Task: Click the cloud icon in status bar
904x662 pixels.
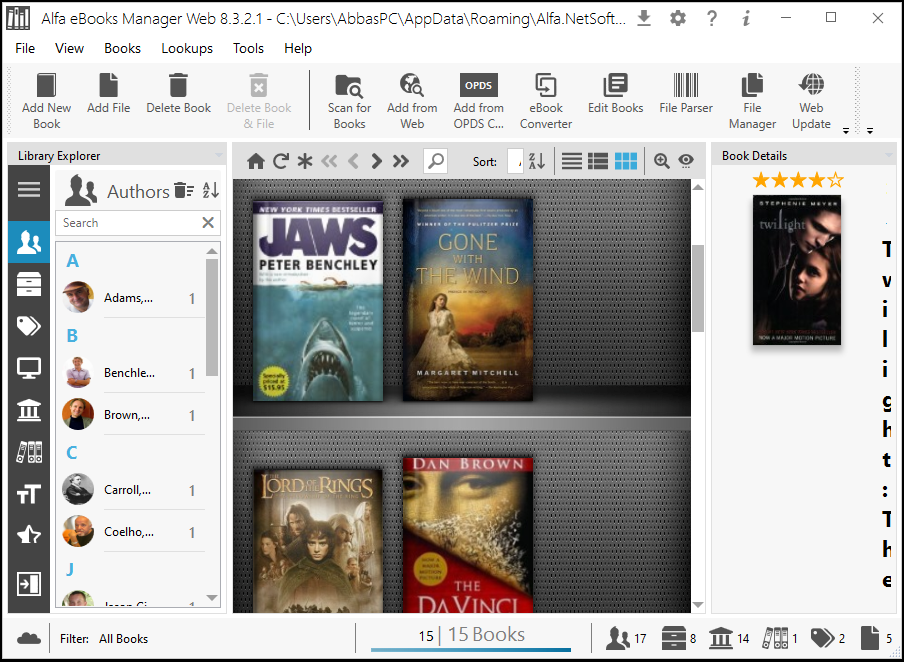Action: [29, 638]
